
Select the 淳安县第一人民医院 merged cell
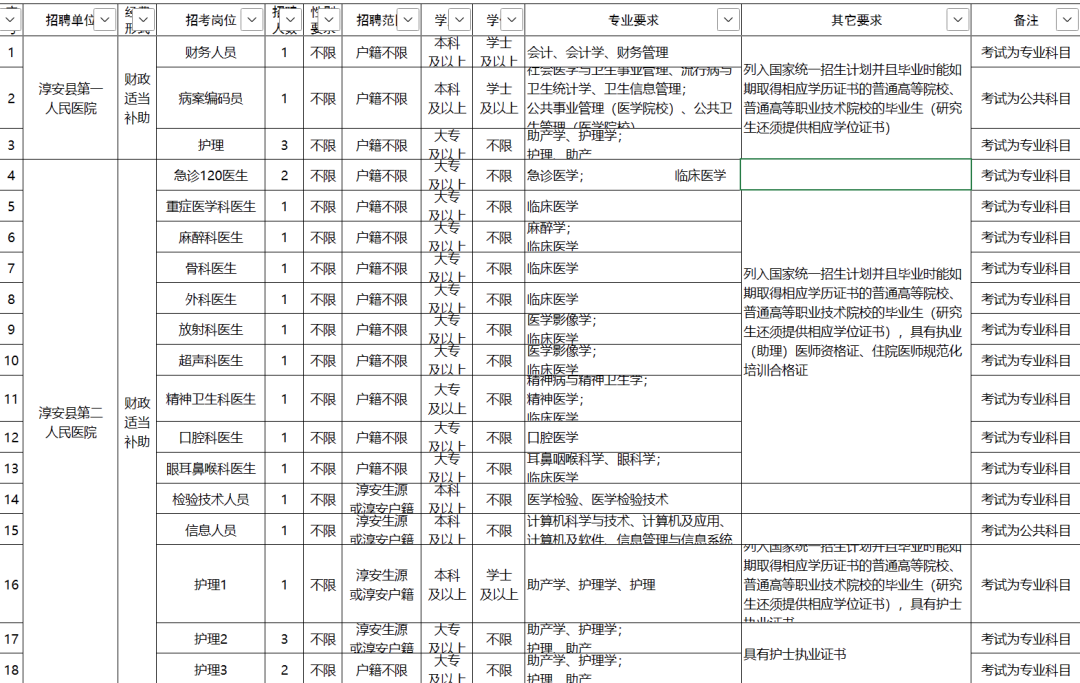70,98
